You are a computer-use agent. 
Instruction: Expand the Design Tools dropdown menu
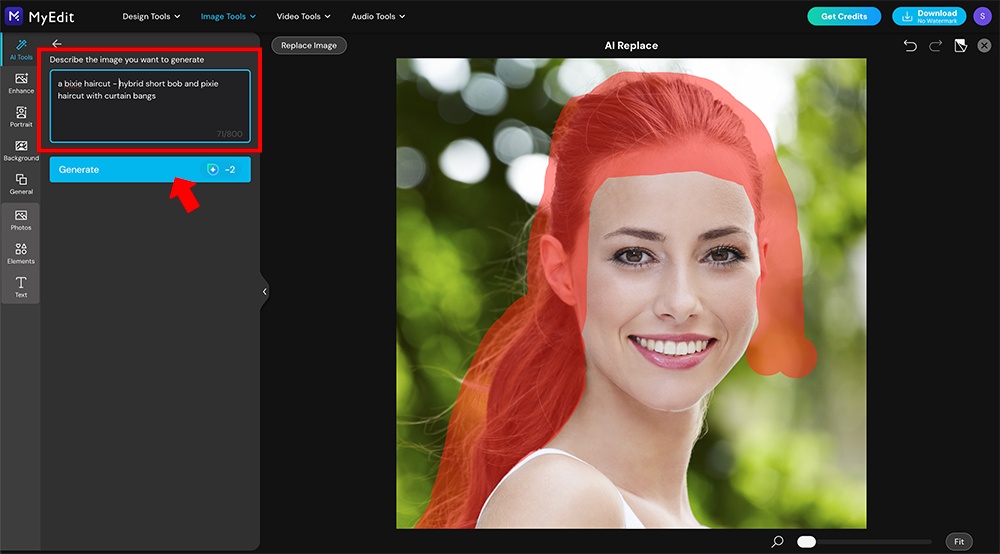(x=151, y=17)
